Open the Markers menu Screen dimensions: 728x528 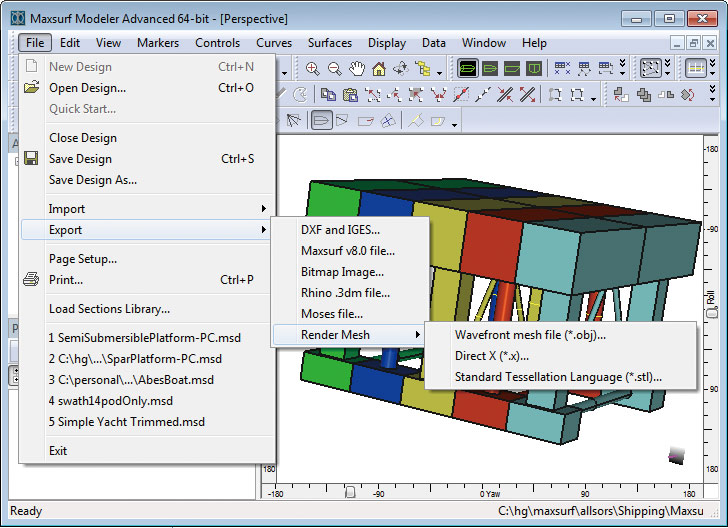click(158, 43)
